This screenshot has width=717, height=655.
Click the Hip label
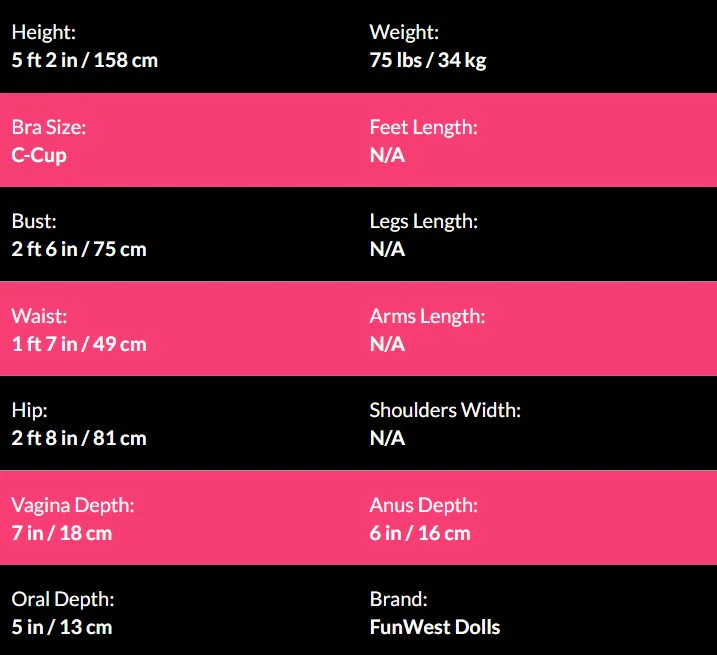29,410
